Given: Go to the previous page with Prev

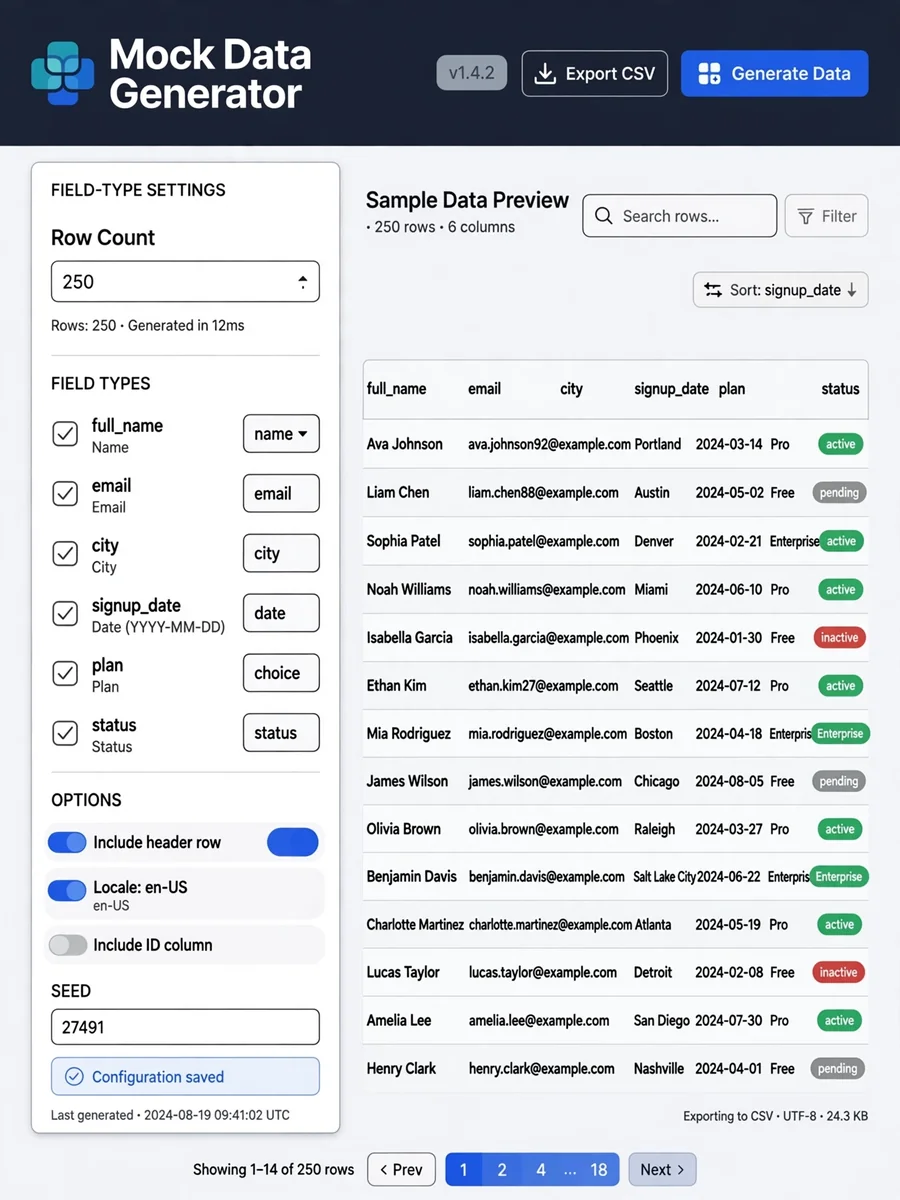Looking at the screenshot, I should [x=401, y=1169].
